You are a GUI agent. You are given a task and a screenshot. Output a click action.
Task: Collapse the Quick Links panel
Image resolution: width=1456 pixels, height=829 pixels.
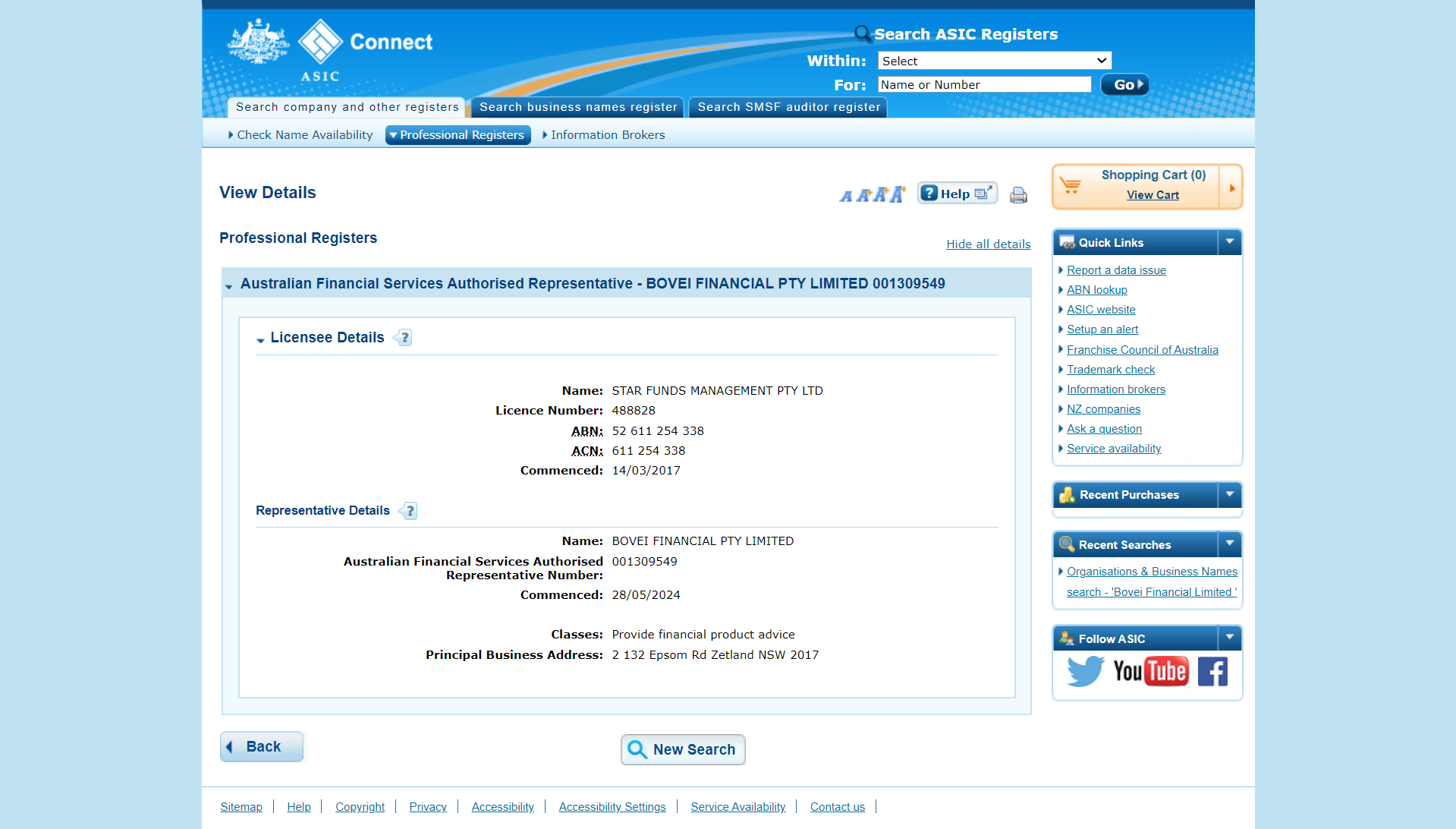point(1230,242)
